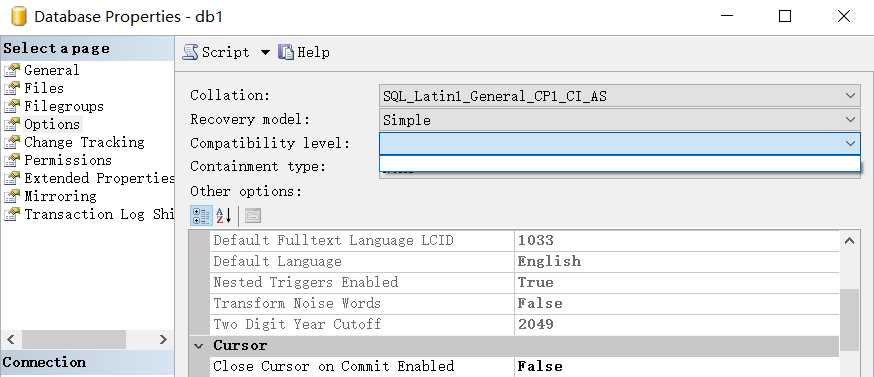Open the Script dropdown arrow
Viewport: 874px width, 377px height.
pyautogui.click(x=265, y=52)
